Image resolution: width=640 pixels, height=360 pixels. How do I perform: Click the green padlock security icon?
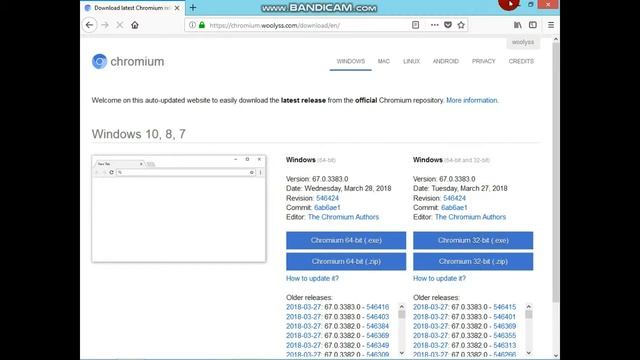202,25
